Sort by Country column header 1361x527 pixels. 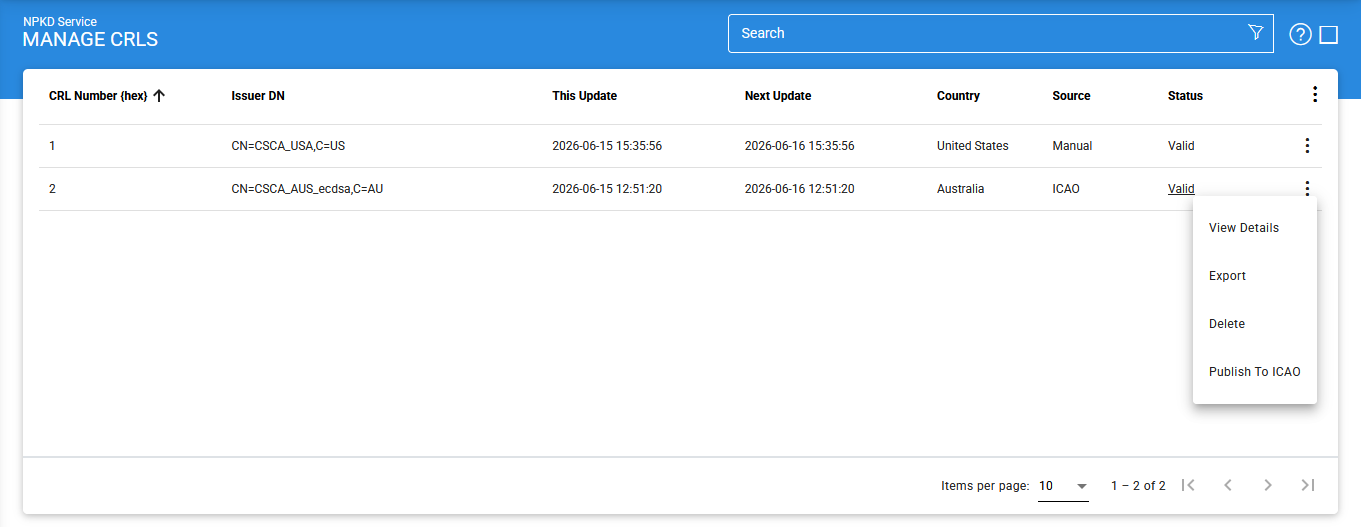point(958,96)
